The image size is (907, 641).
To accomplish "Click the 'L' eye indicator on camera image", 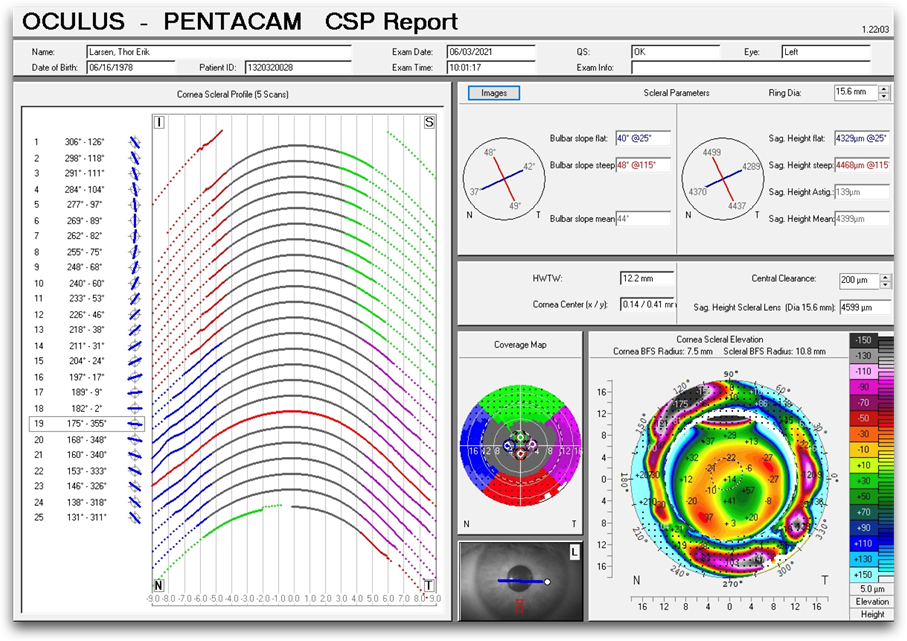I will 574,551.
